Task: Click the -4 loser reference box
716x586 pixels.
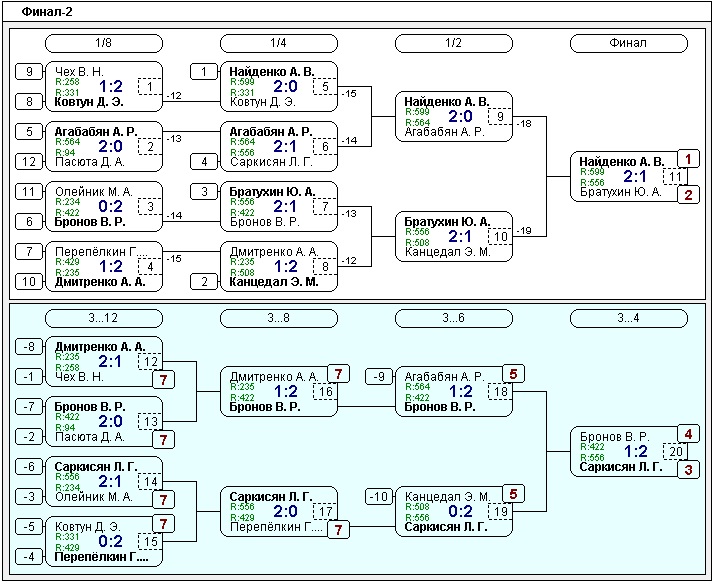Action: point(29,556)
